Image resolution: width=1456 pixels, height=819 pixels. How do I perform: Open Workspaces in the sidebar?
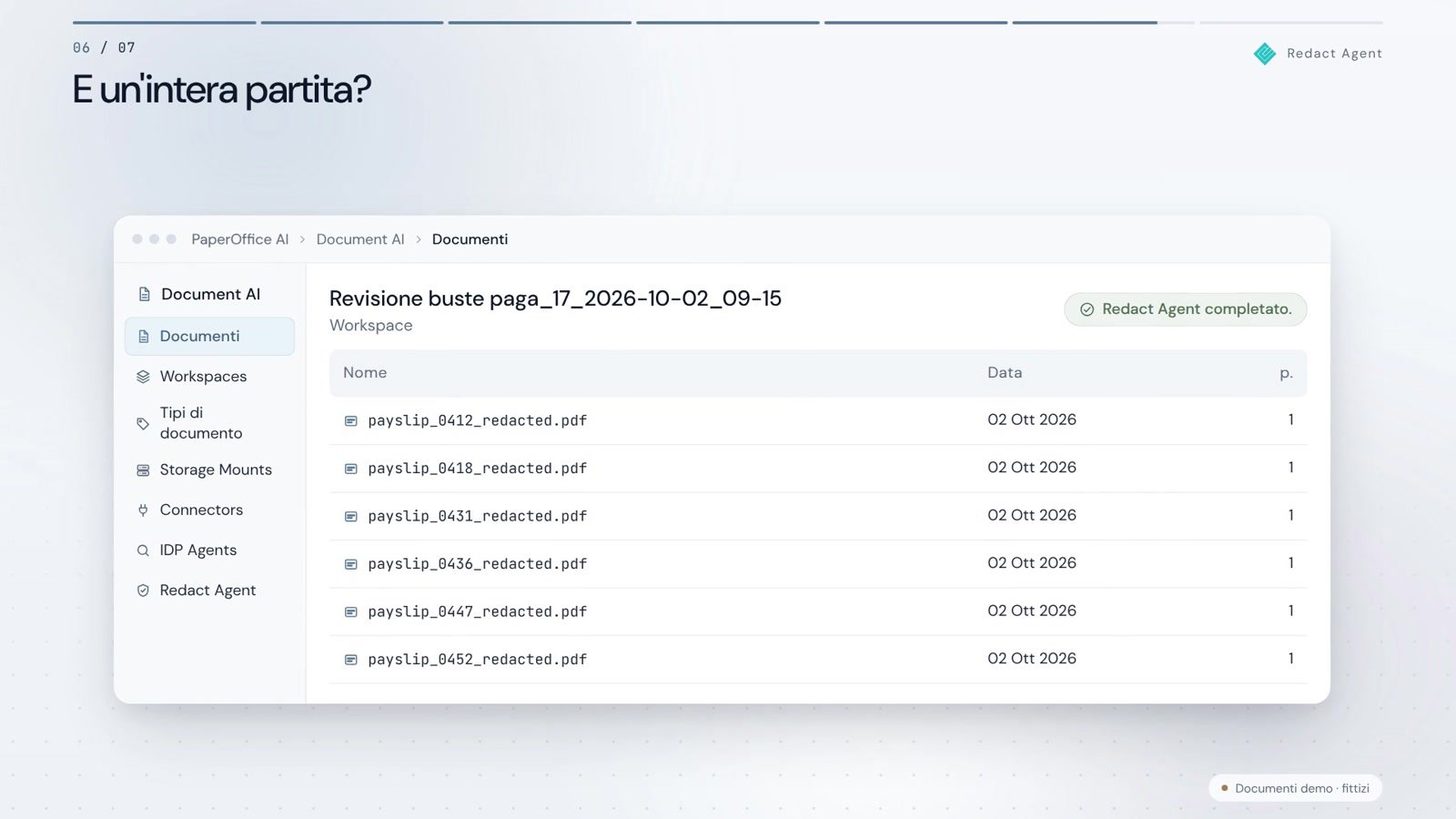[x=209, y=377]
